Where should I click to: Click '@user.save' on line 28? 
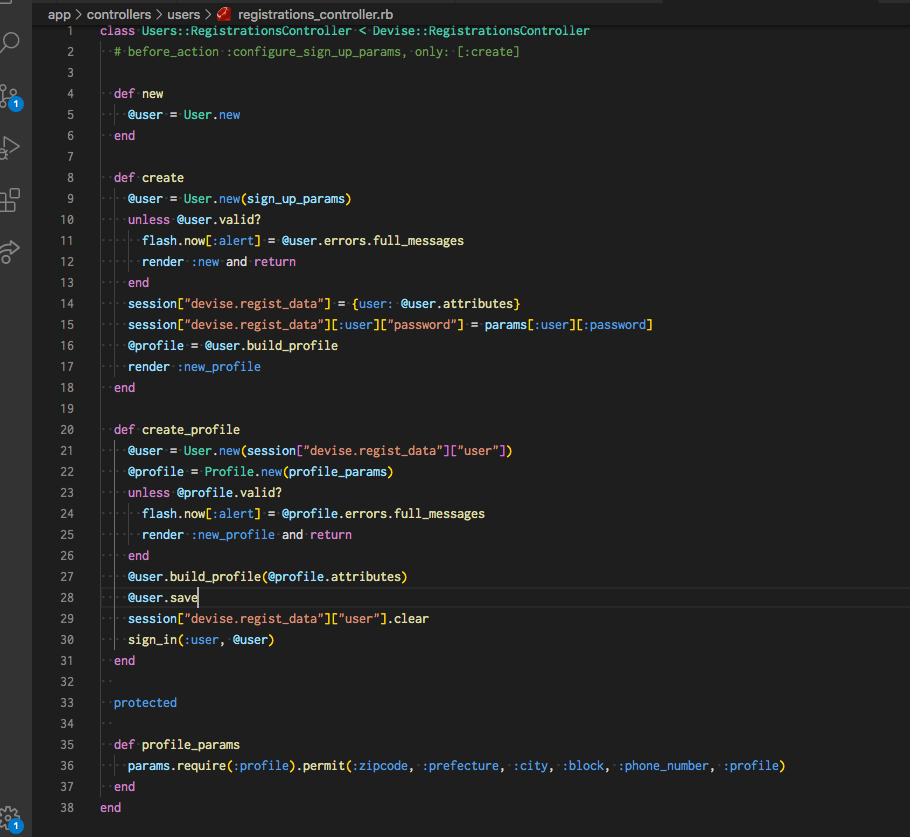click(x=162, y=598)
